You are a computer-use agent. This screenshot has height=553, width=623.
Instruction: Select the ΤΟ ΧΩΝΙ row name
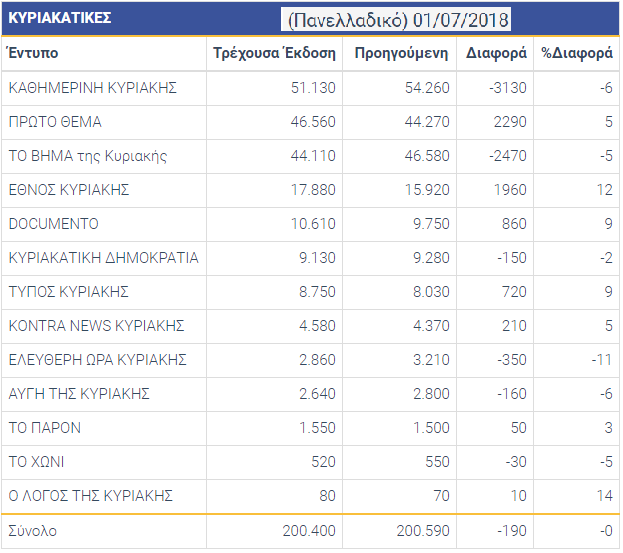(x=36, y=462)
